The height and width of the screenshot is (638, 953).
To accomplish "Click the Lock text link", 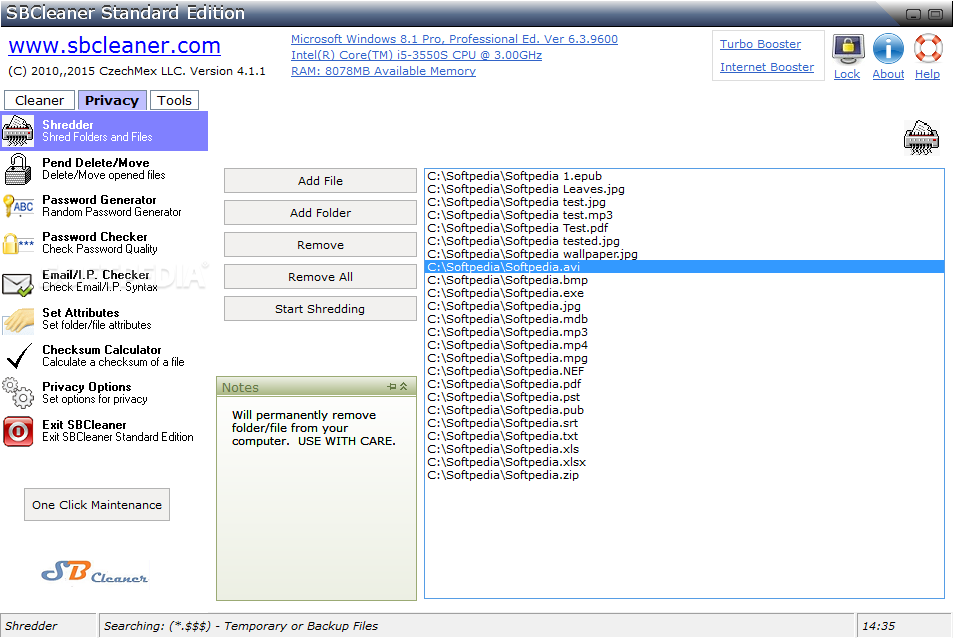I will [847, 74].
